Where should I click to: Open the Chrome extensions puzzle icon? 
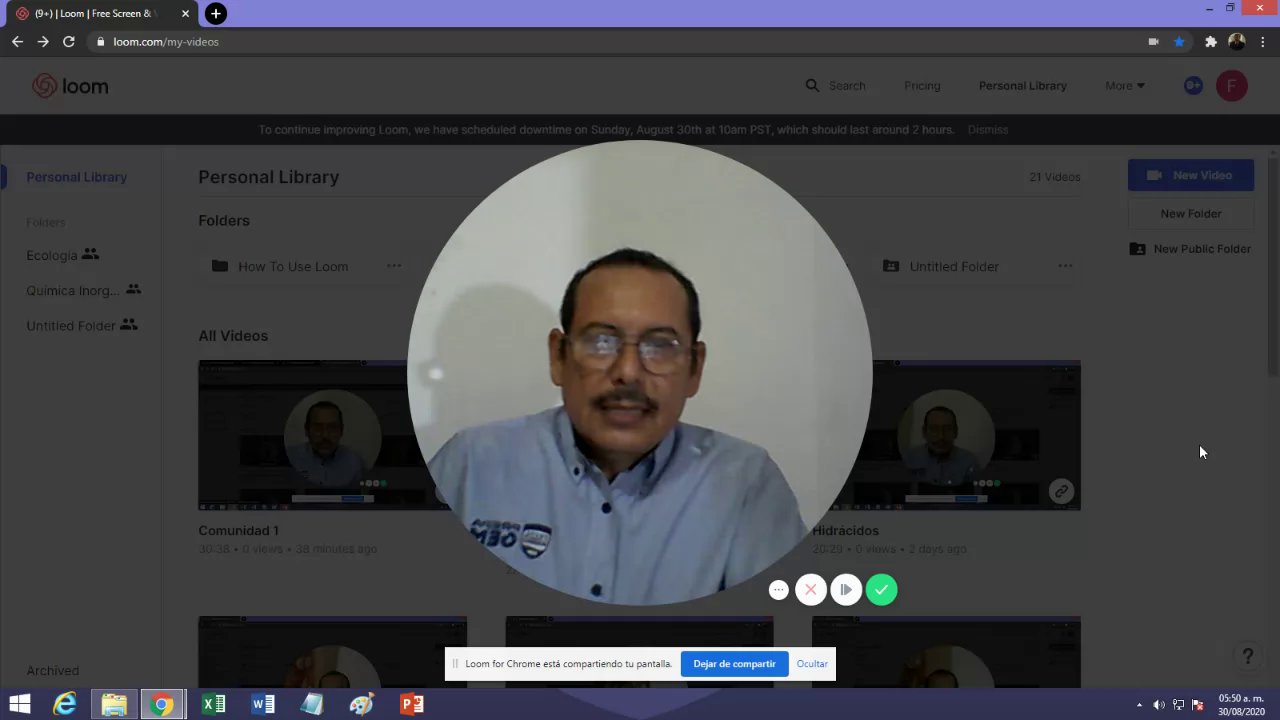click(x=1211, y=42)
